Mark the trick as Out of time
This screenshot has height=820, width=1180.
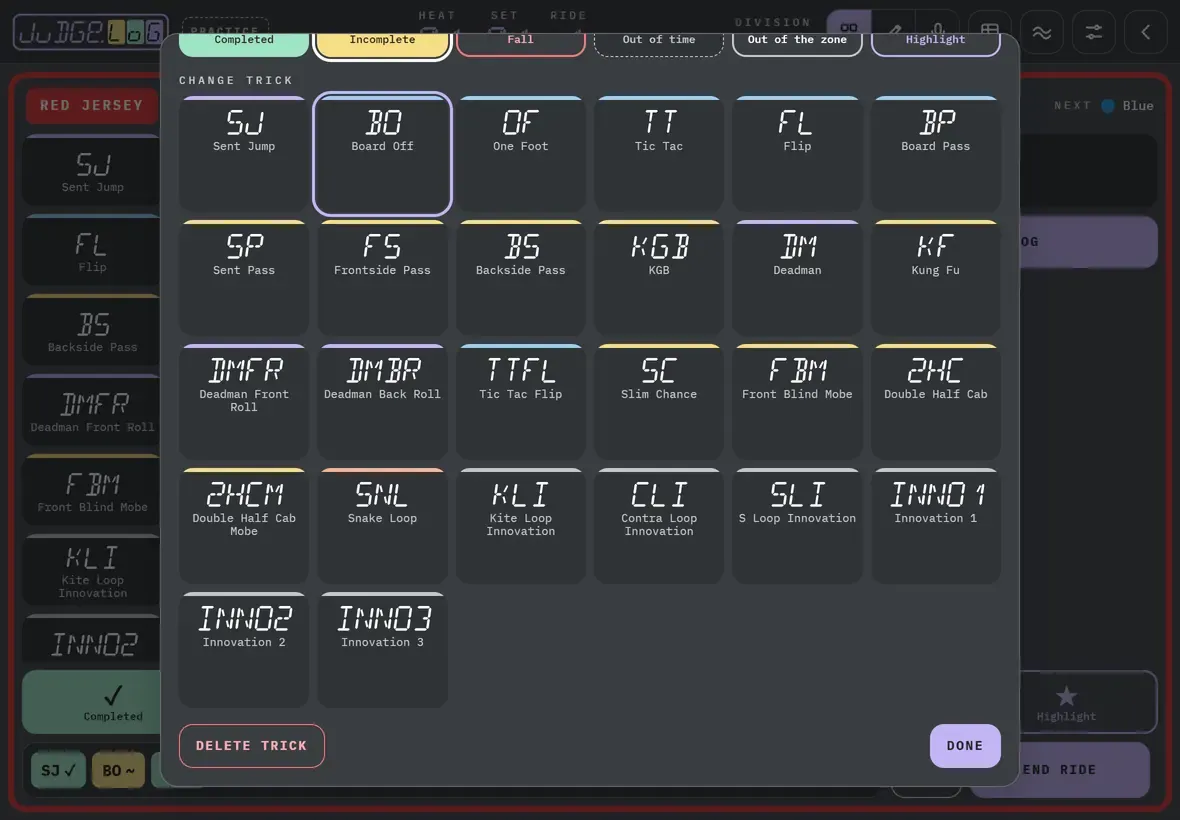coord(659,44)
